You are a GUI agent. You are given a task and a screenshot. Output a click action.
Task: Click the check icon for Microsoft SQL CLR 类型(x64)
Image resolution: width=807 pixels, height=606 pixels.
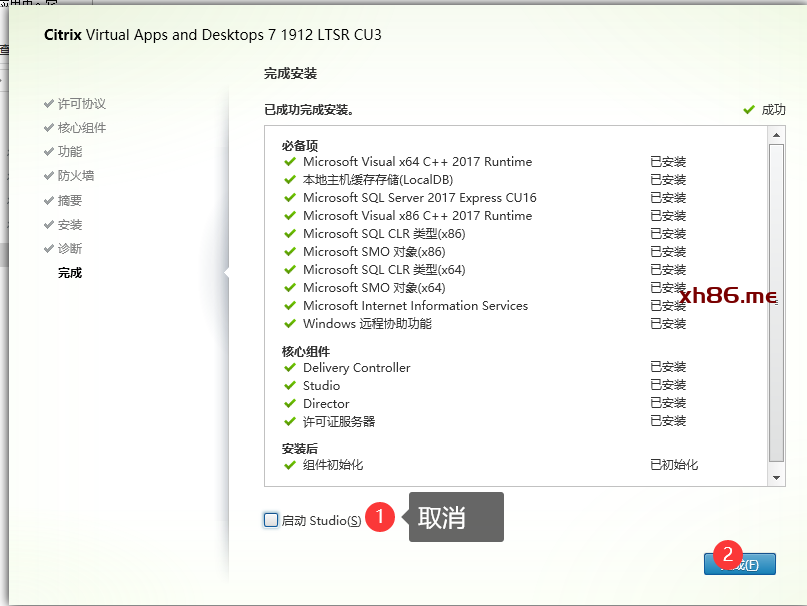pos(290,270)
